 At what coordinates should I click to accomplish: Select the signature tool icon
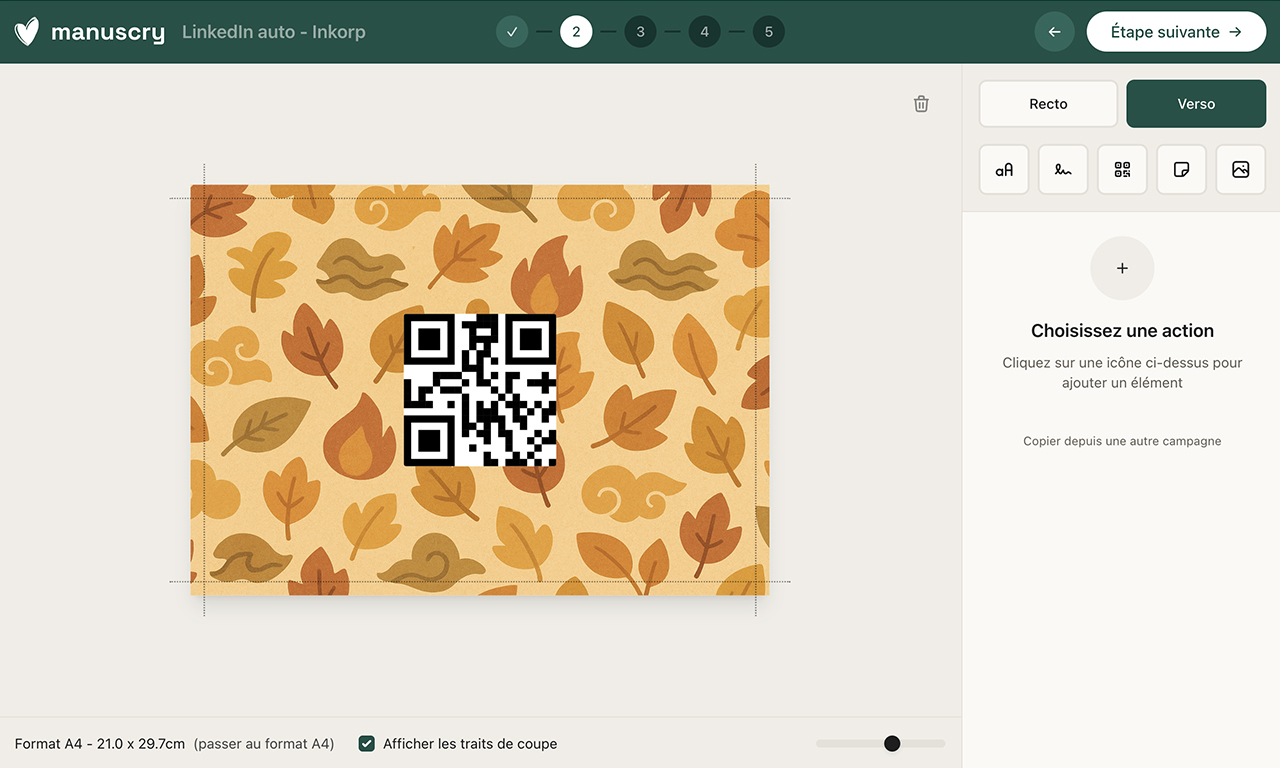tap(1063, 170)
